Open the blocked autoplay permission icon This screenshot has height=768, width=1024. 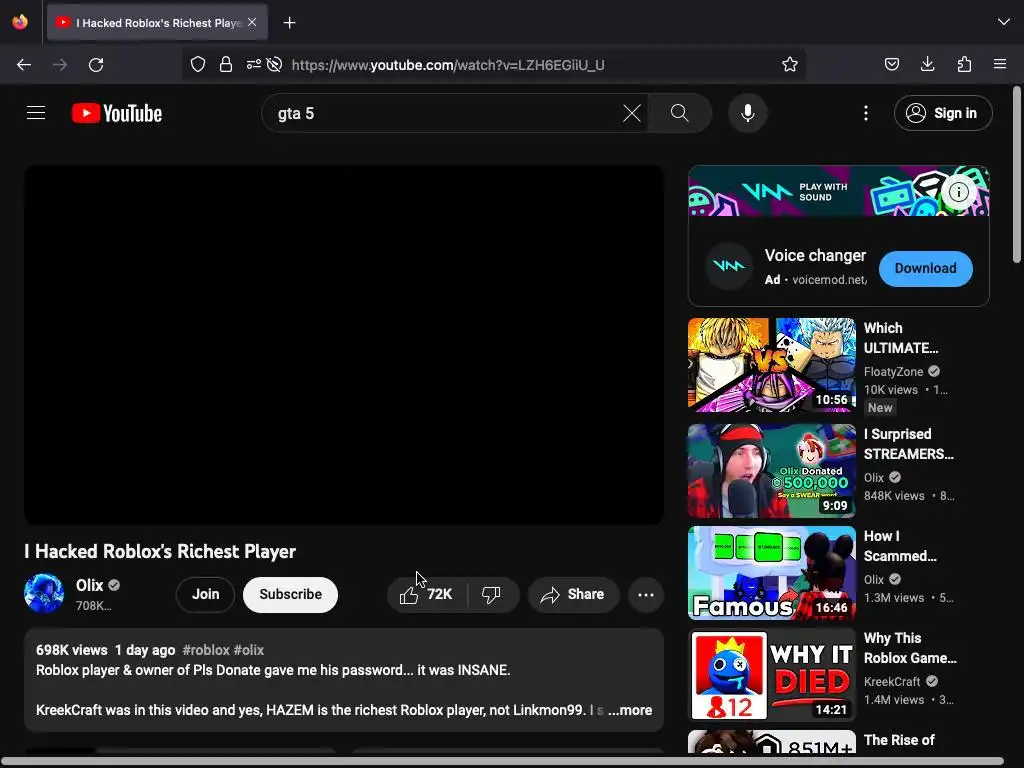click(274, 64)
